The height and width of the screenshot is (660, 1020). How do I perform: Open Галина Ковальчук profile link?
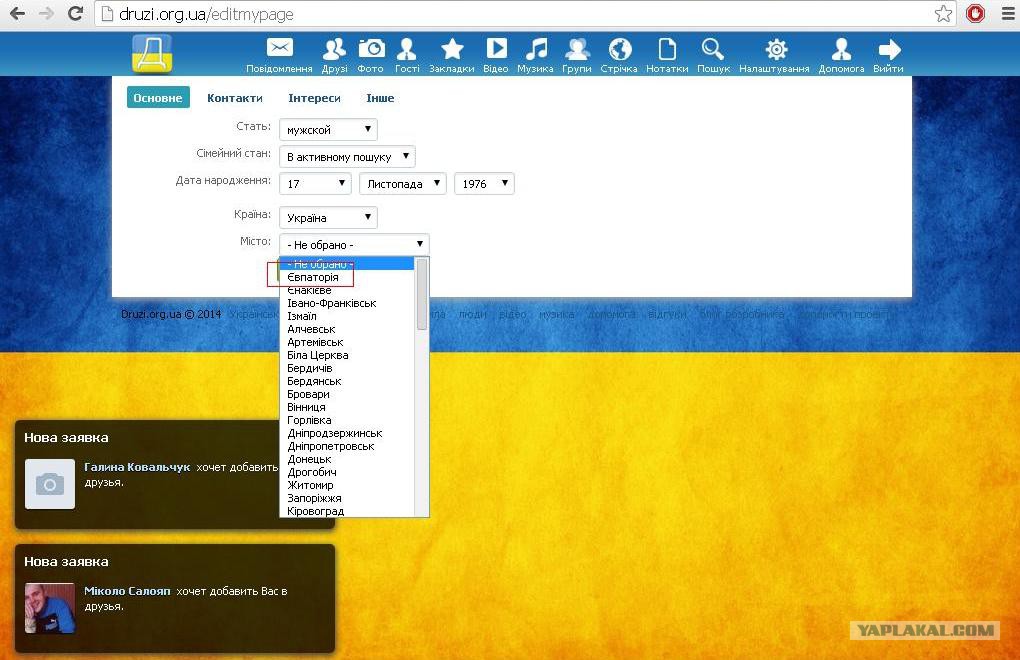click(137, 467)
